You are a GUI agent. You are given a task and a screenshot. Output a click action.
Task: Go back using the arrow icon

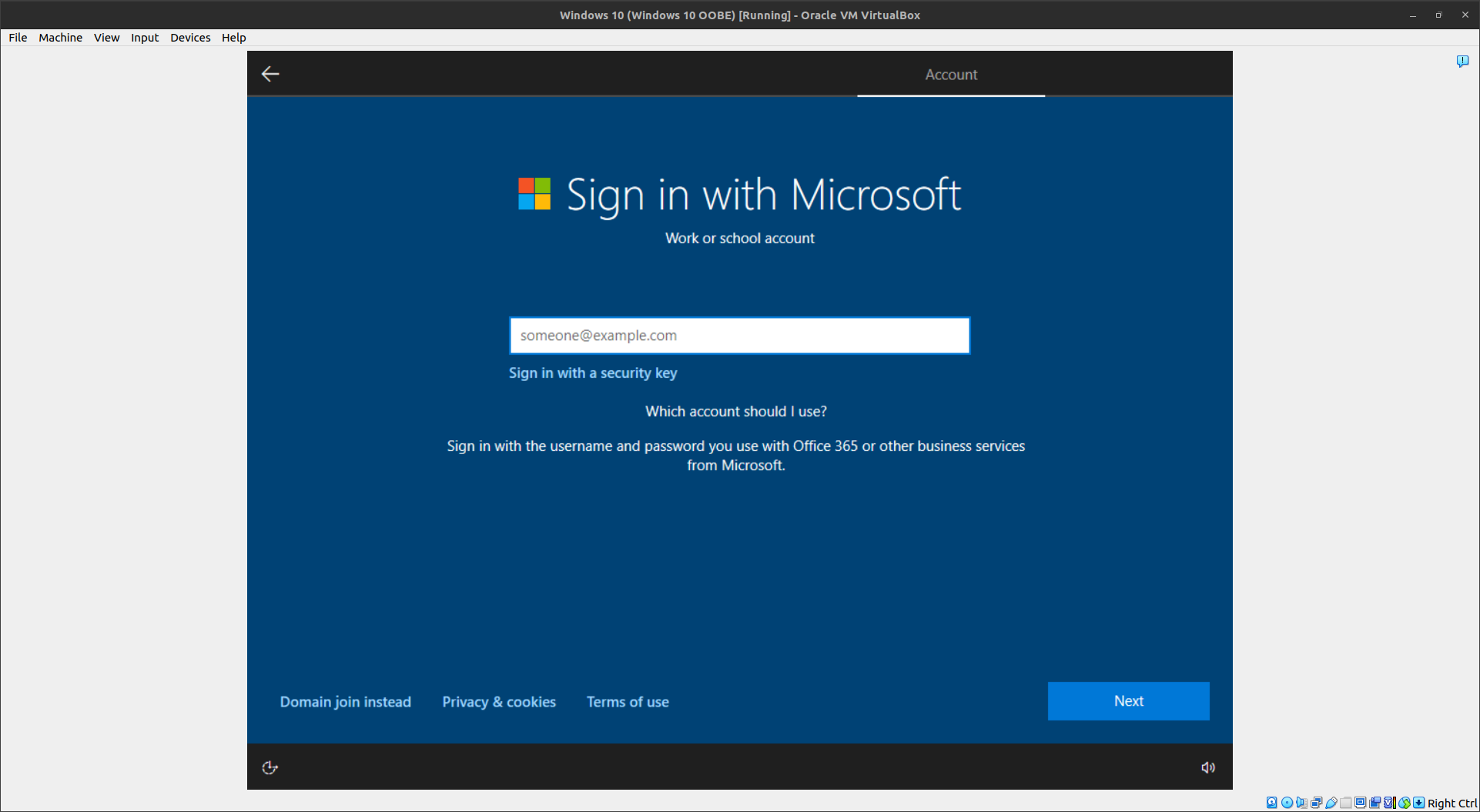270,74
